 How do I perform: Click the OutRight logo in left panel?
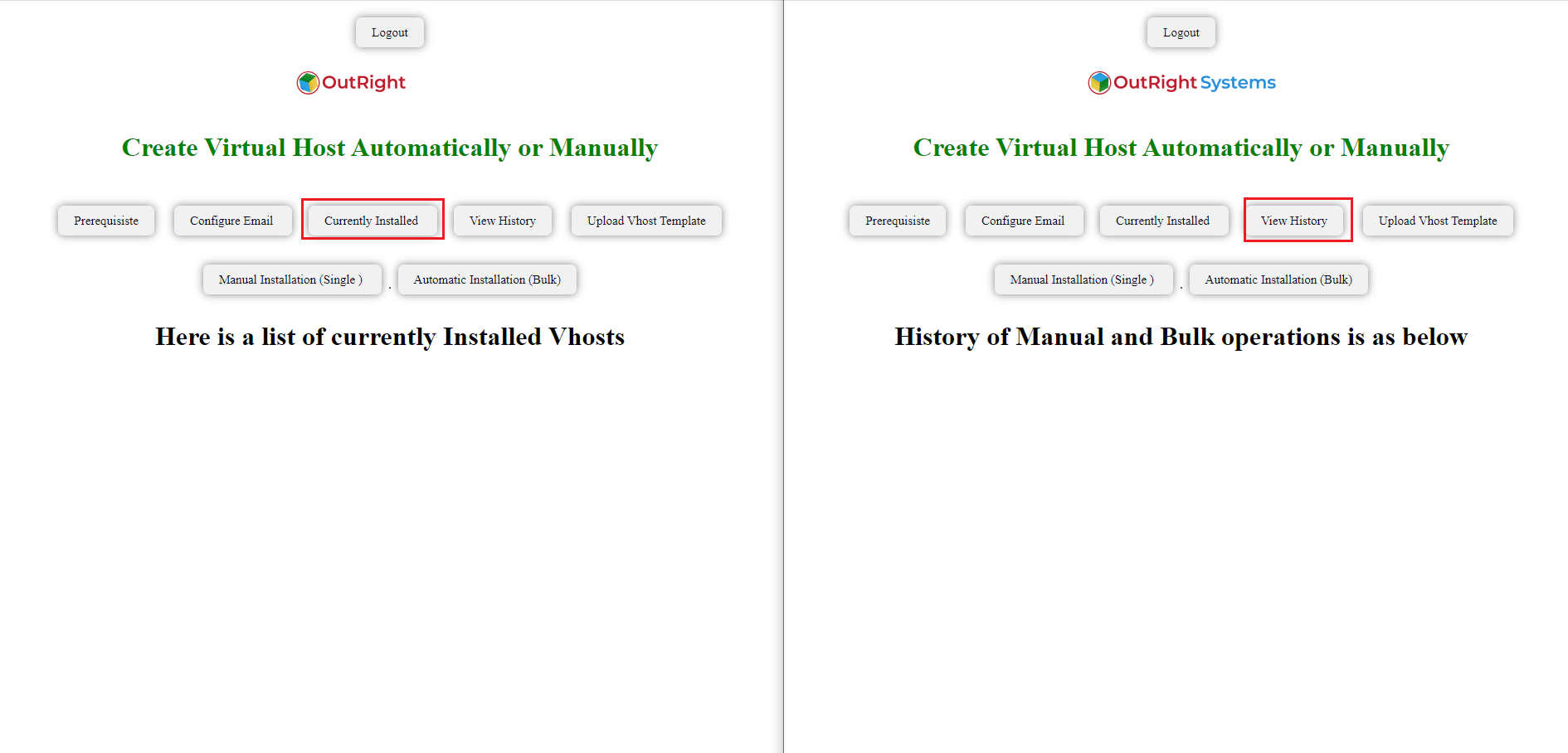click(x=351, y=82)
